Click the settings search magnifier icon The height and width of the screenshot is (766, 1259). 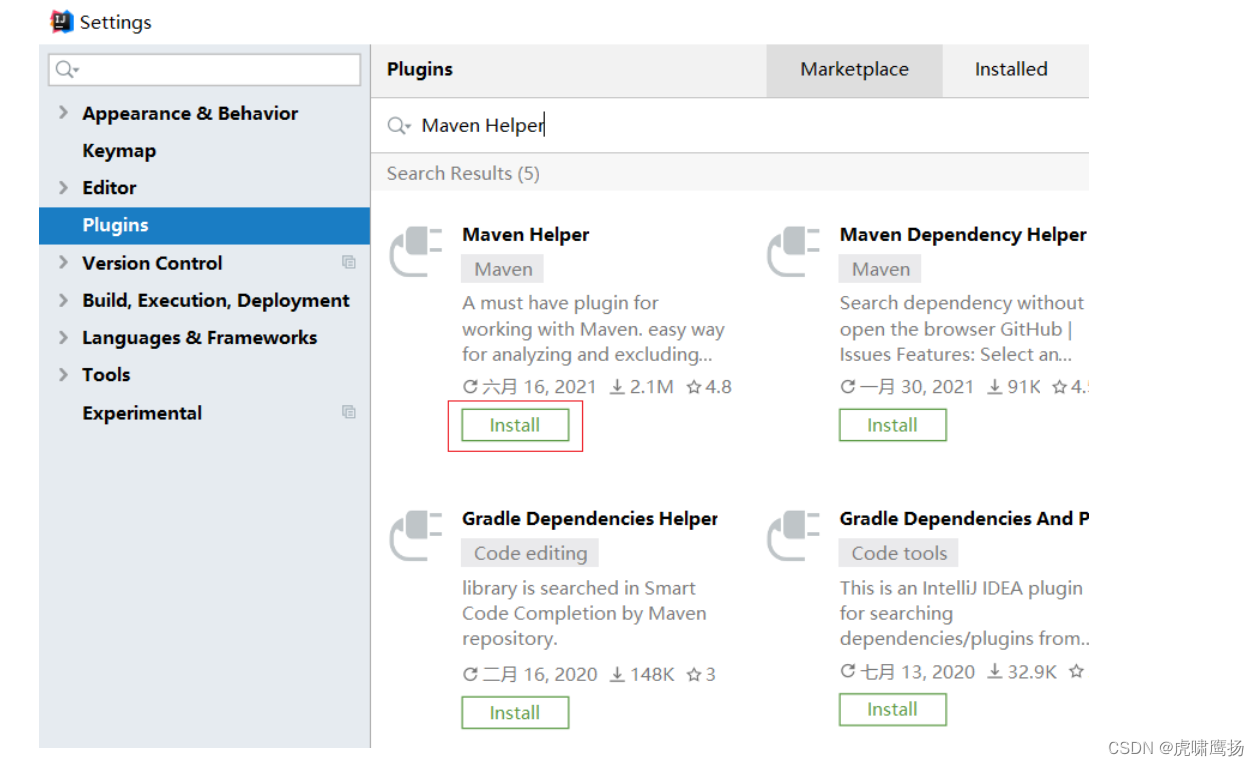63,69
